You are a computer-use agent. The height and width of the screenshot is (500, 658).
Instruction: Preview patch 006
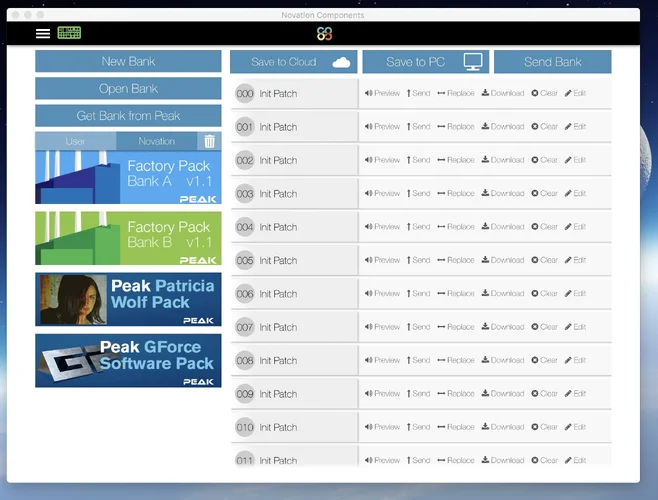click(382, 293)
